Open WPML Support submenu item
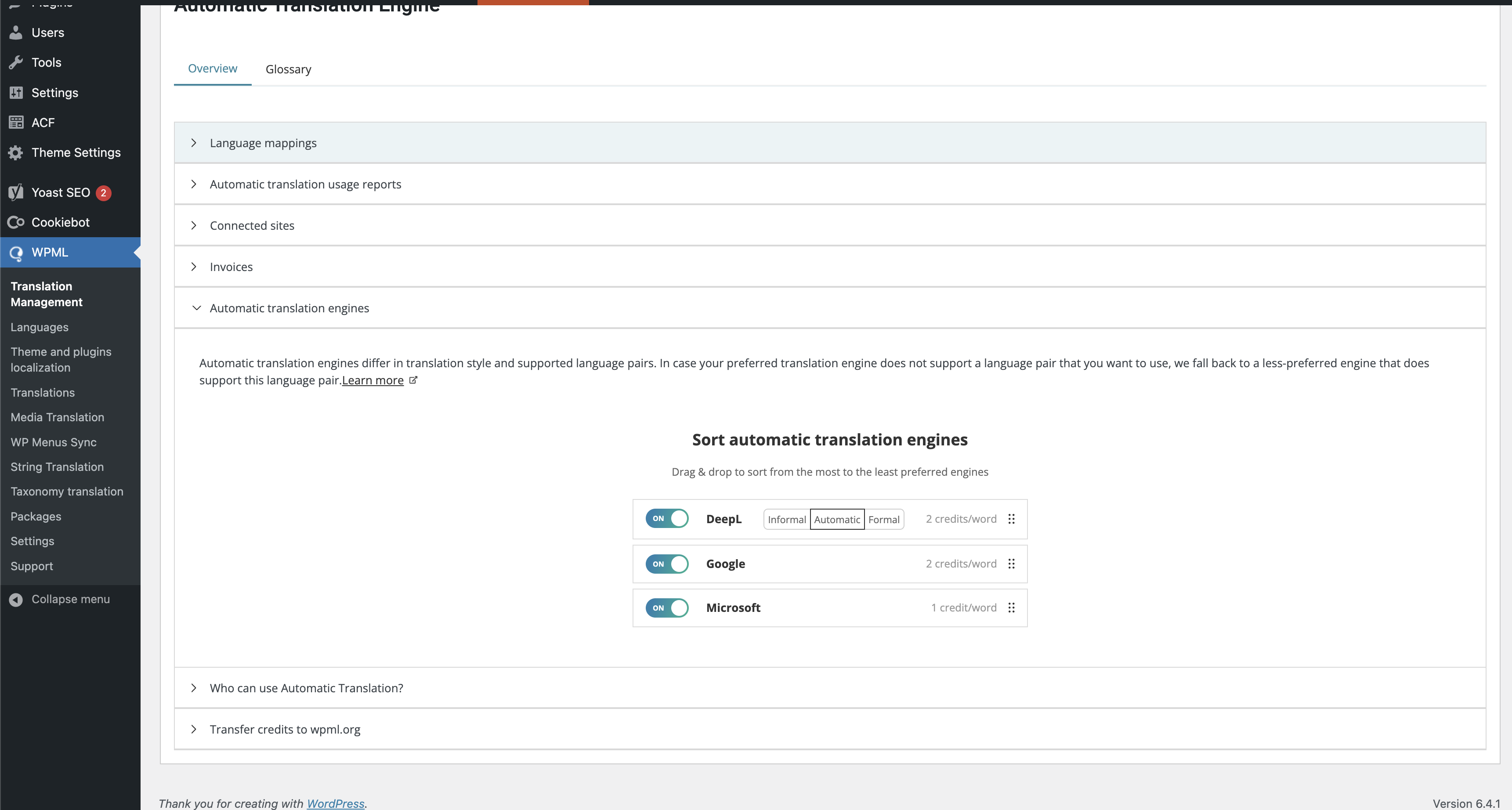This screenshot has width=1512, height=810. pyautogui.click(x=32, y=566)
